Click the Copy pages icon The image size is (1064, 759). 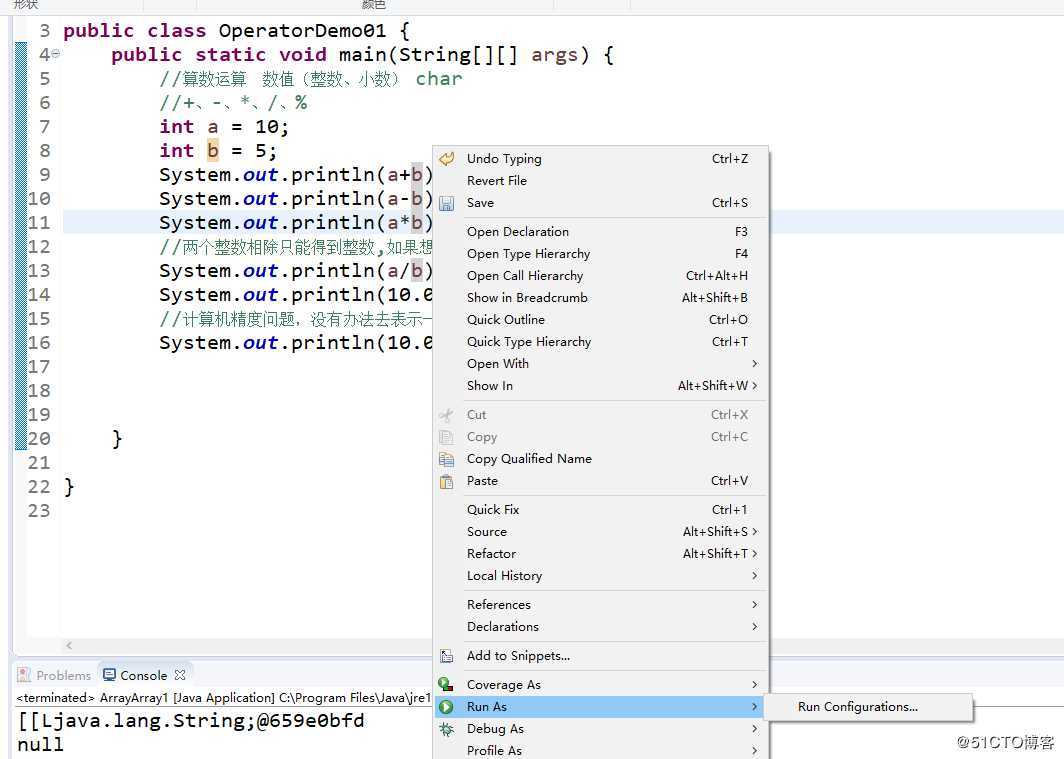[446, 437]
